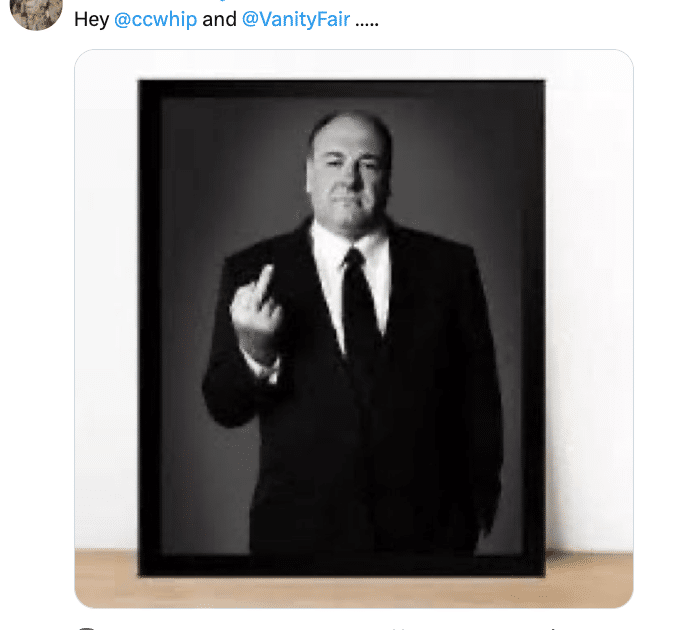This screenshot has width=684, height=630.
Task: Follow the @VanityFair mention link
Action: click(x=296, y=21)
